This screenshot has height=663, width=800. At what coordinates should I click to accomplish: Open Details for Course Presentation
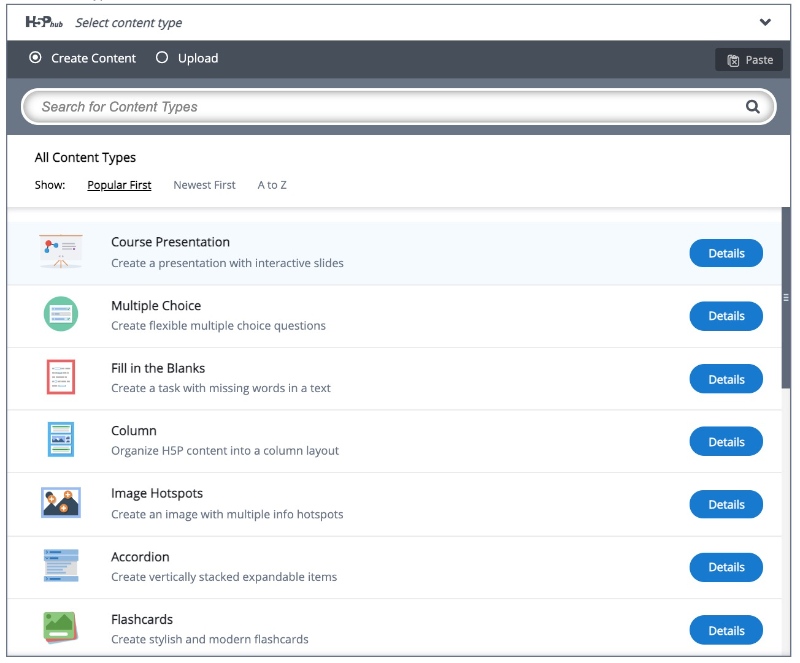click(726, 253)
